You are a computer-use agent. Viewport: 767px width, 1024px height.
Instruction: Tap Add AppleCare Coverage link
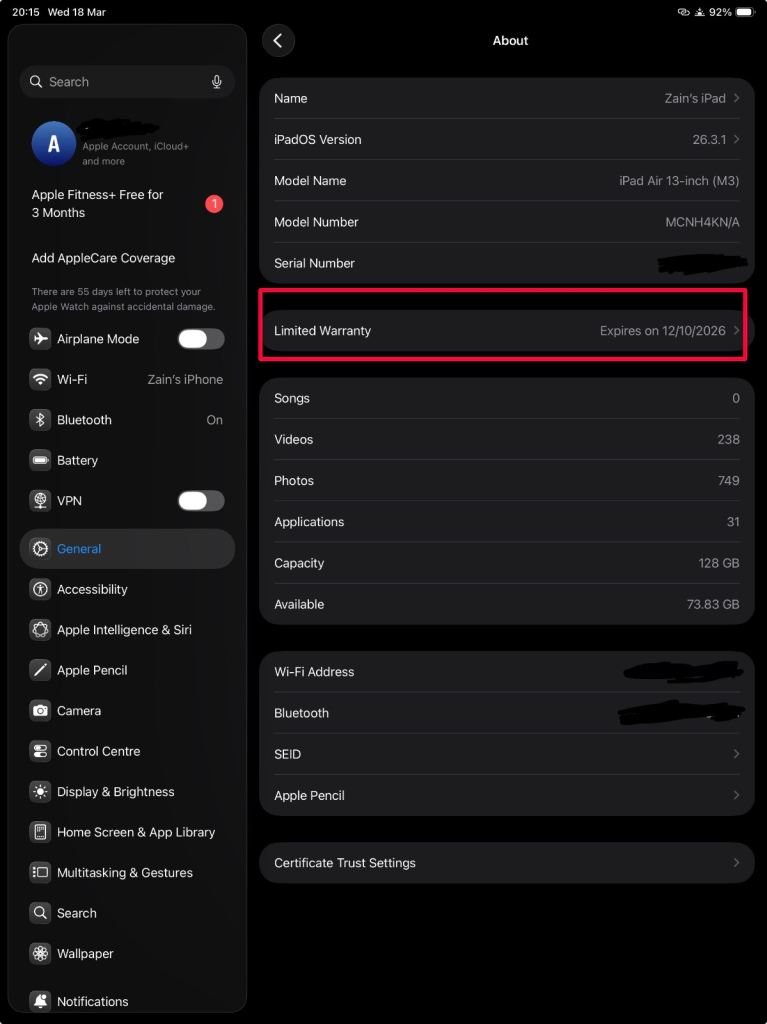click(x=103, y=258)
